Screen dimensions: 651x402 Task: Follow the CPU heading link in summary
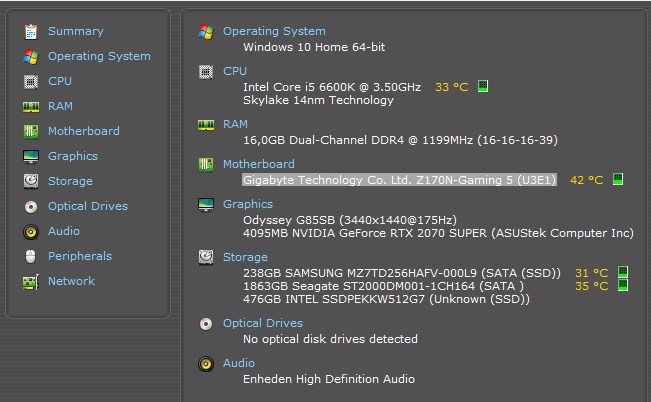coord(235,71)
